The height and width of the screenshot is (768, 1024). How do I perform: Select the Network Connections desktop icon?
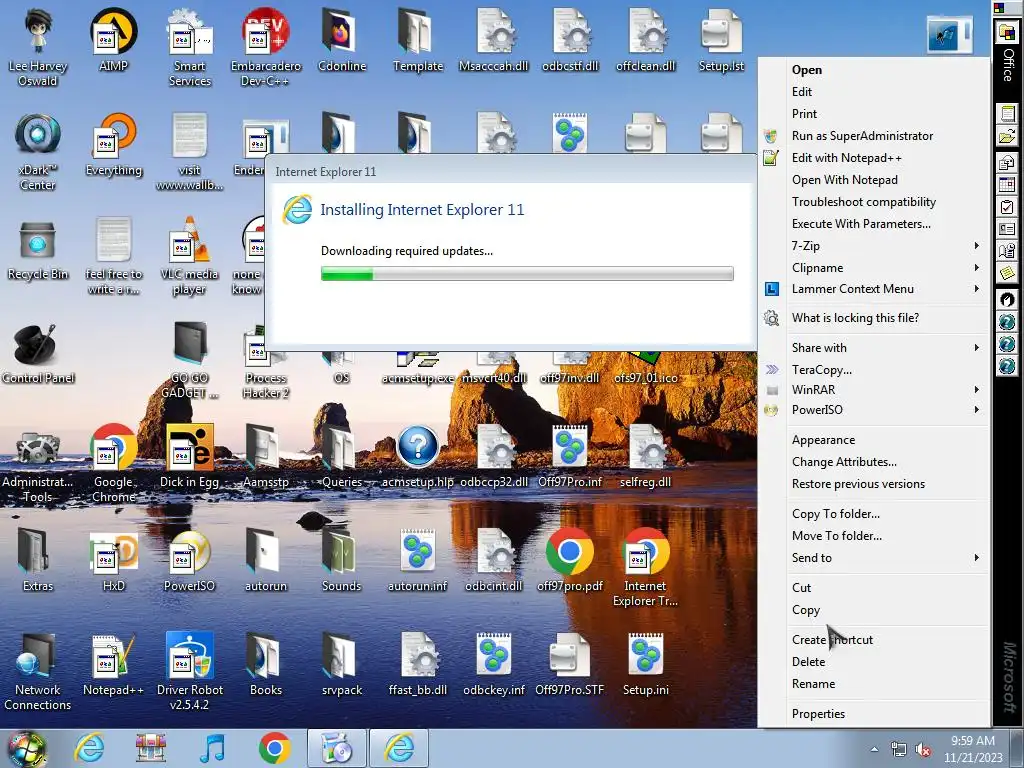click(x=37, y=671)
